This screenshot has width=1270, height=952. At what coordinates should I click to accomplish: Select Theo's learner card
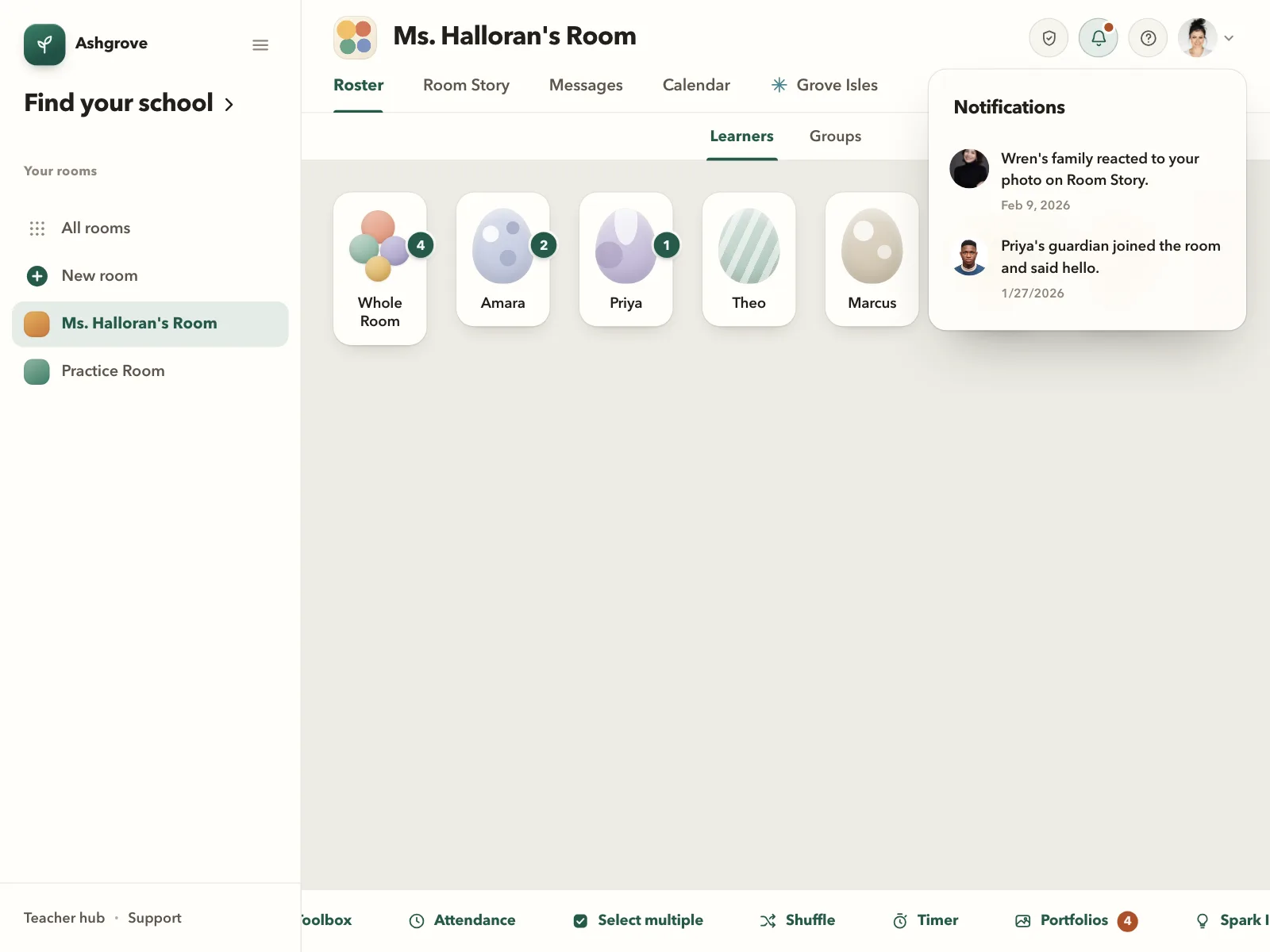[749, 259]
